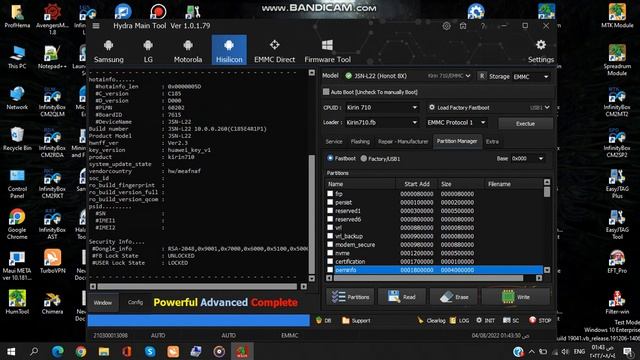Click the STOP icon

click(533, 320)
